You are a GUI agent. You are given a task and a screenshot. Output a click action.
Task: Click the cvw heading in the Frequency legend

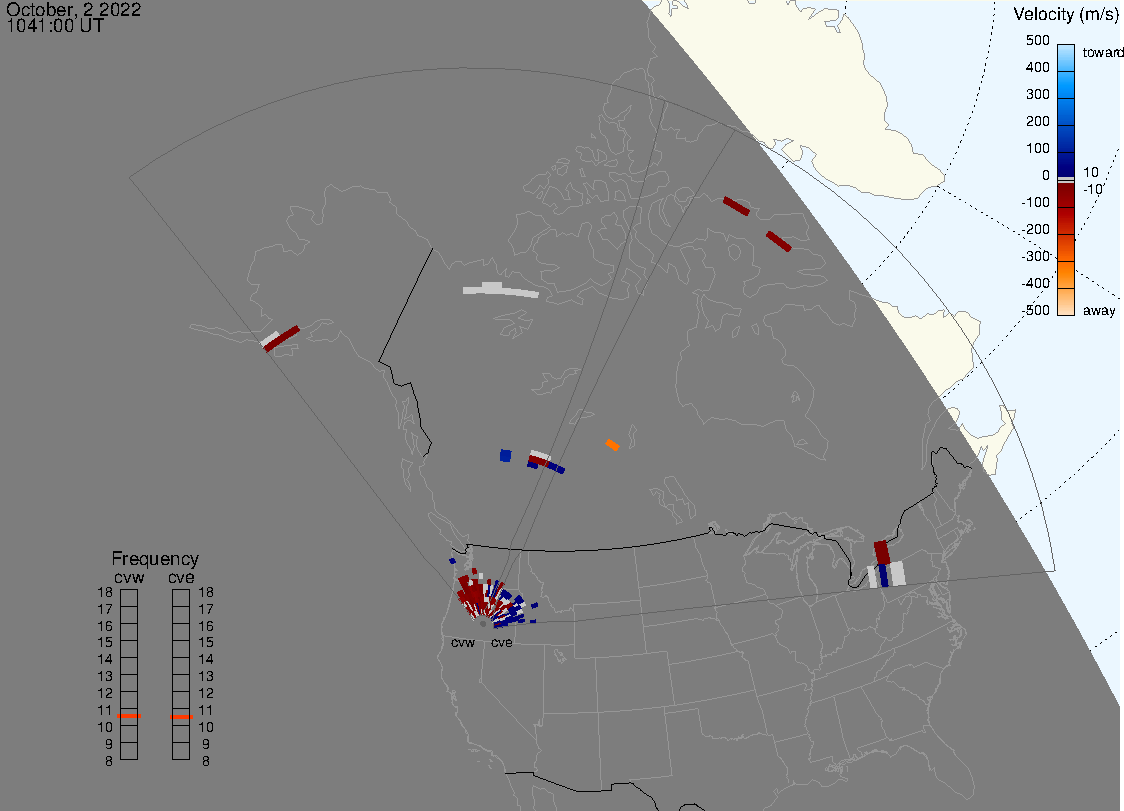pyautogui.click(x=129, y=578)
